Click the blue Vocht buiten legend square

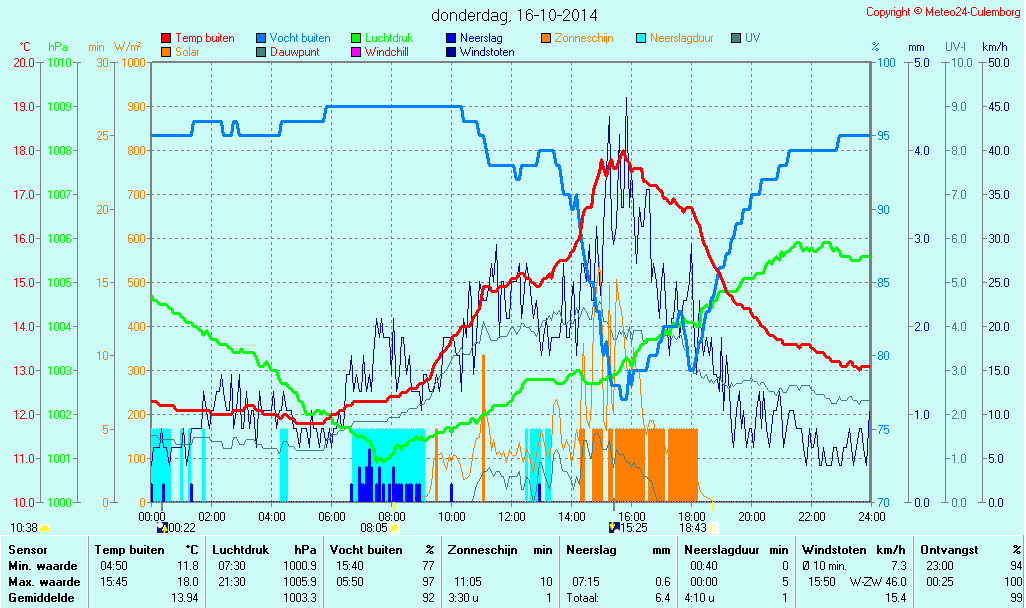261,38
